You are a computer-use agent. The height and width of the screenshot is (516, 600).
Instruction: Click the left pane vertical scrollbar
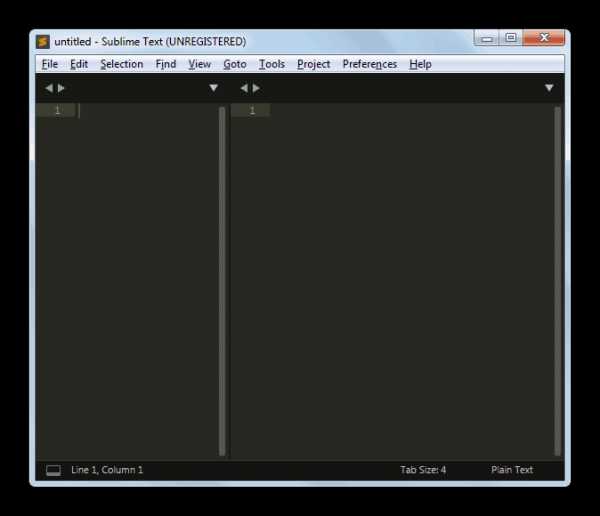[x=222, y=281]
